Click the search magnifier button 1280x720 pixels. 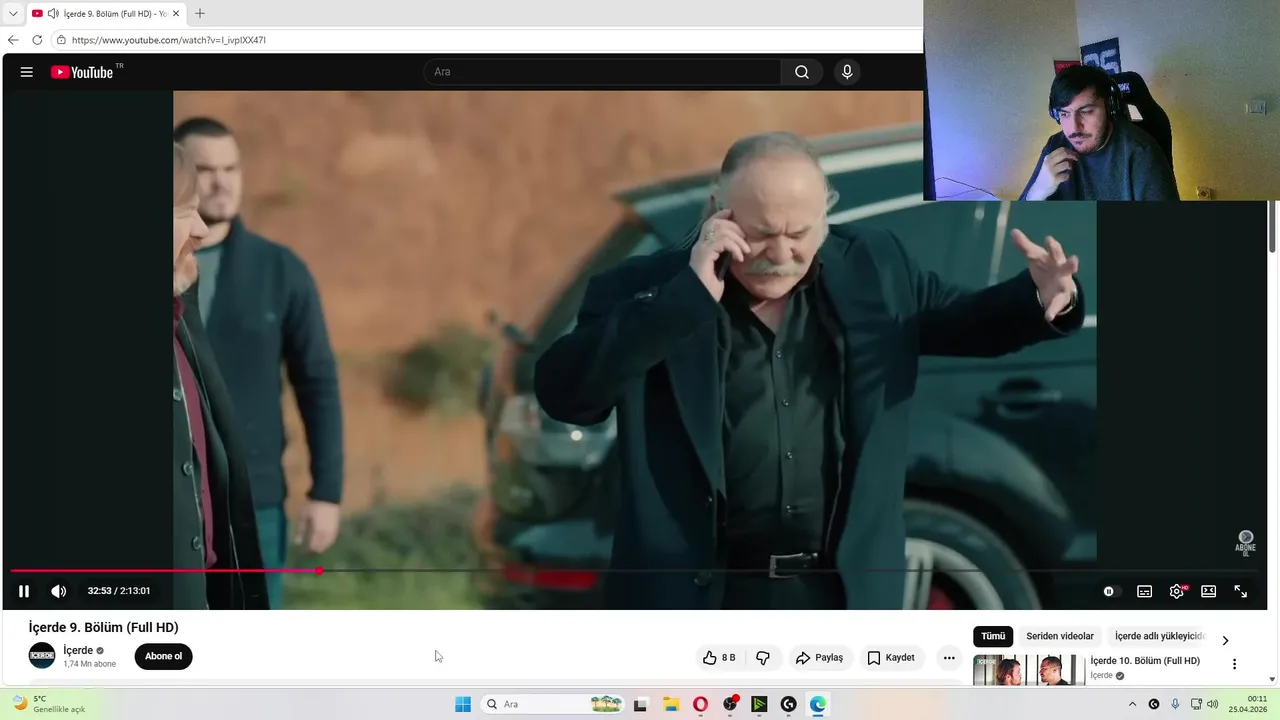pyautogui.click(x=802, y=72)
